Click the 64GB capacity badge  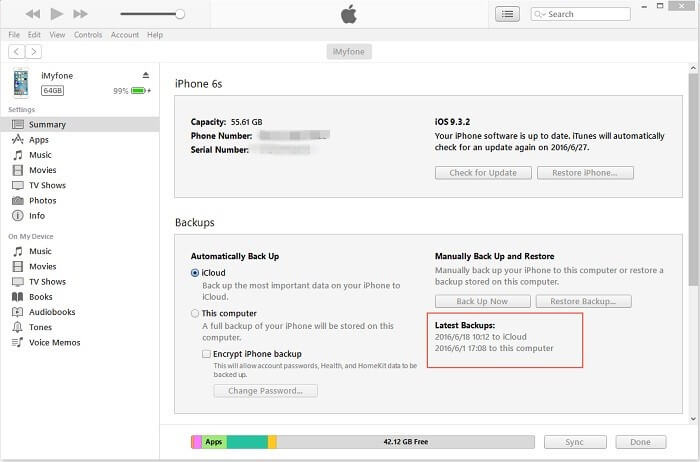(x=52, y=91)
